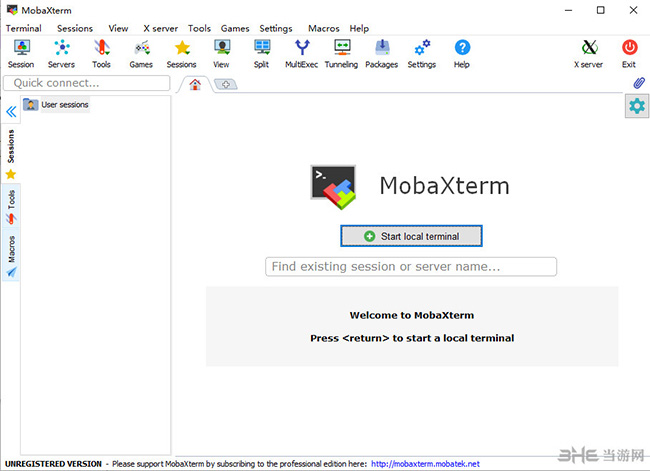This screenshot has height=471, width=650.
Task: Click the Start local terminal button
Action: click(x=411, y=236)
